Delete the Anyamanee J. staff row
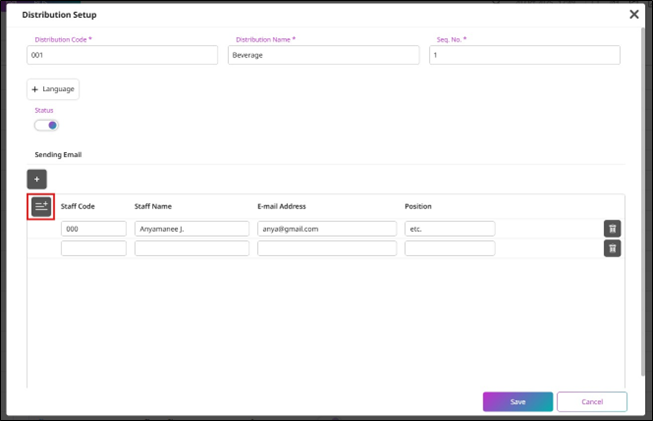This screenshot has height=421, width=653. [x=612, y=229]
